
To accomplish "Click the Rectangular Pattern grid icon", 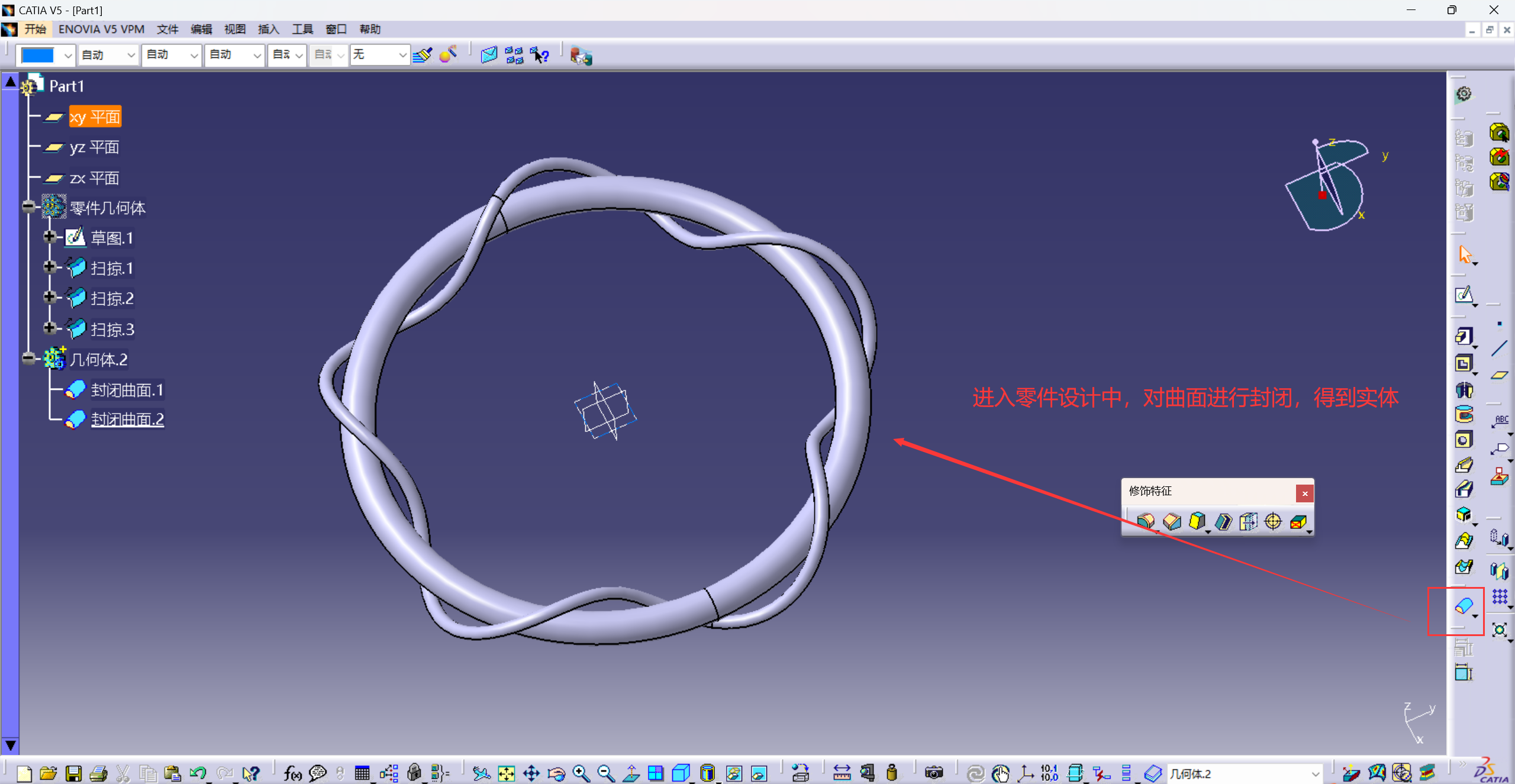I will click(1500, 596).
